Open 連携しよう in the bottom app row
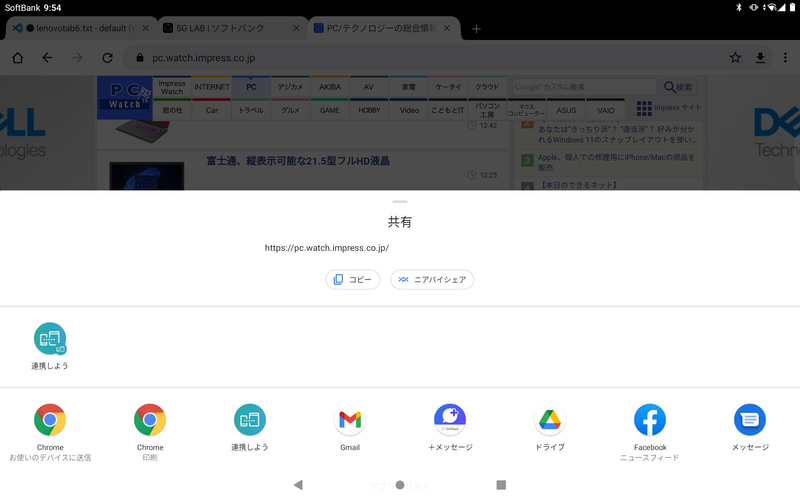 (250, 419)
